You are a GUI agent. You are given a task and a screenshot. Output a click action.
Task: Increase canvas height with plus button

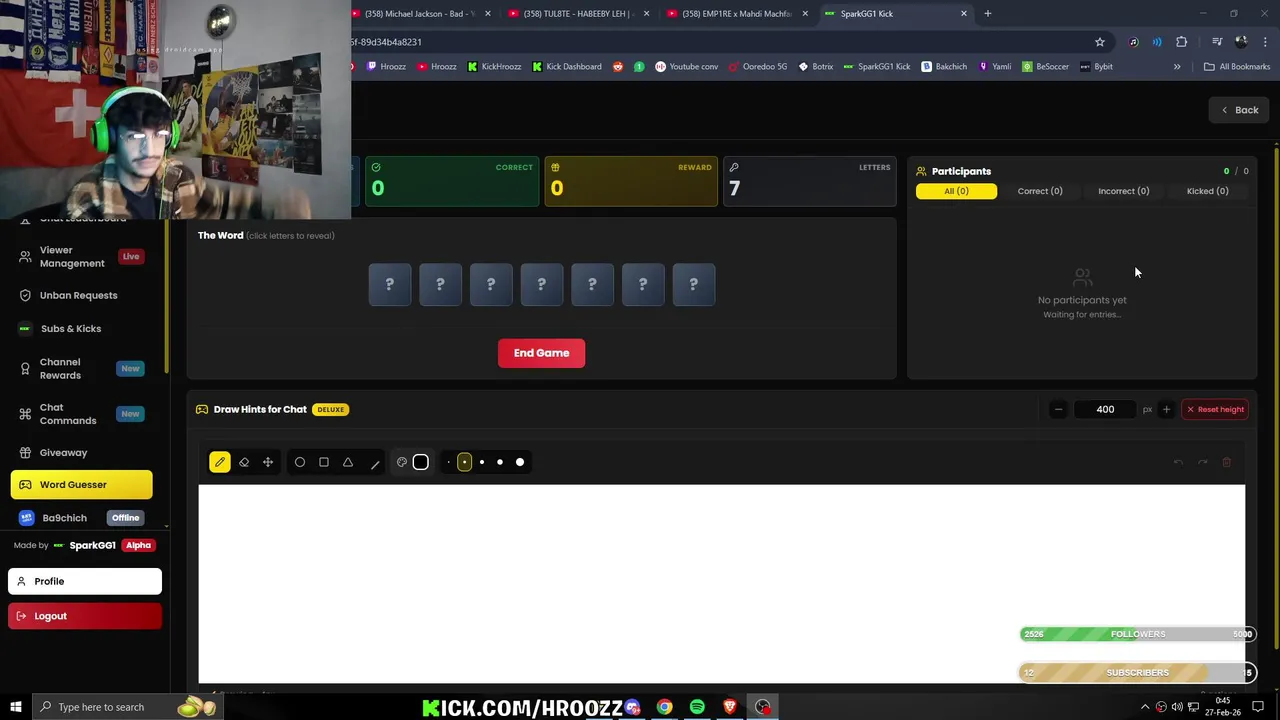(1166, 409)
